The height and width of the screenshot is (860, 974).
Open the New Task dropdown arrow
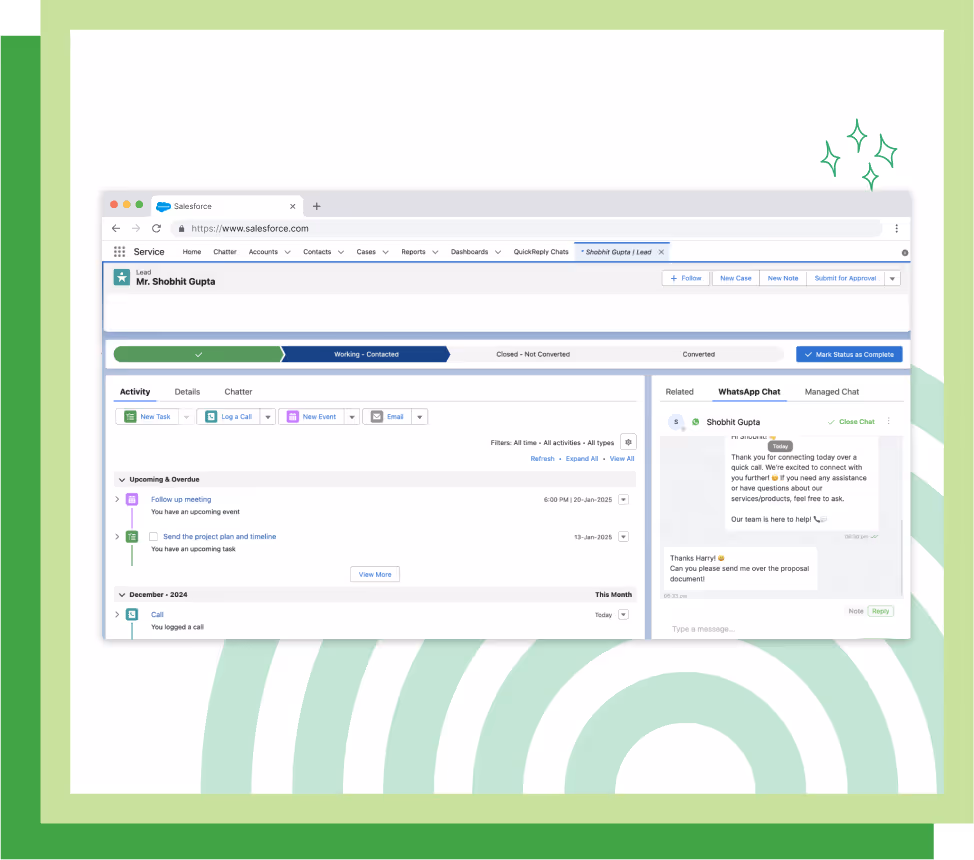[186, 417]
